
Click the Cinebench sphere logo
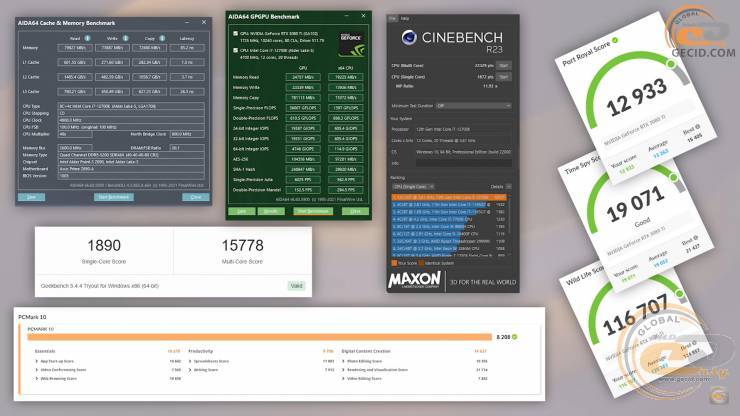pyautogui.click(x=409, y=37)
